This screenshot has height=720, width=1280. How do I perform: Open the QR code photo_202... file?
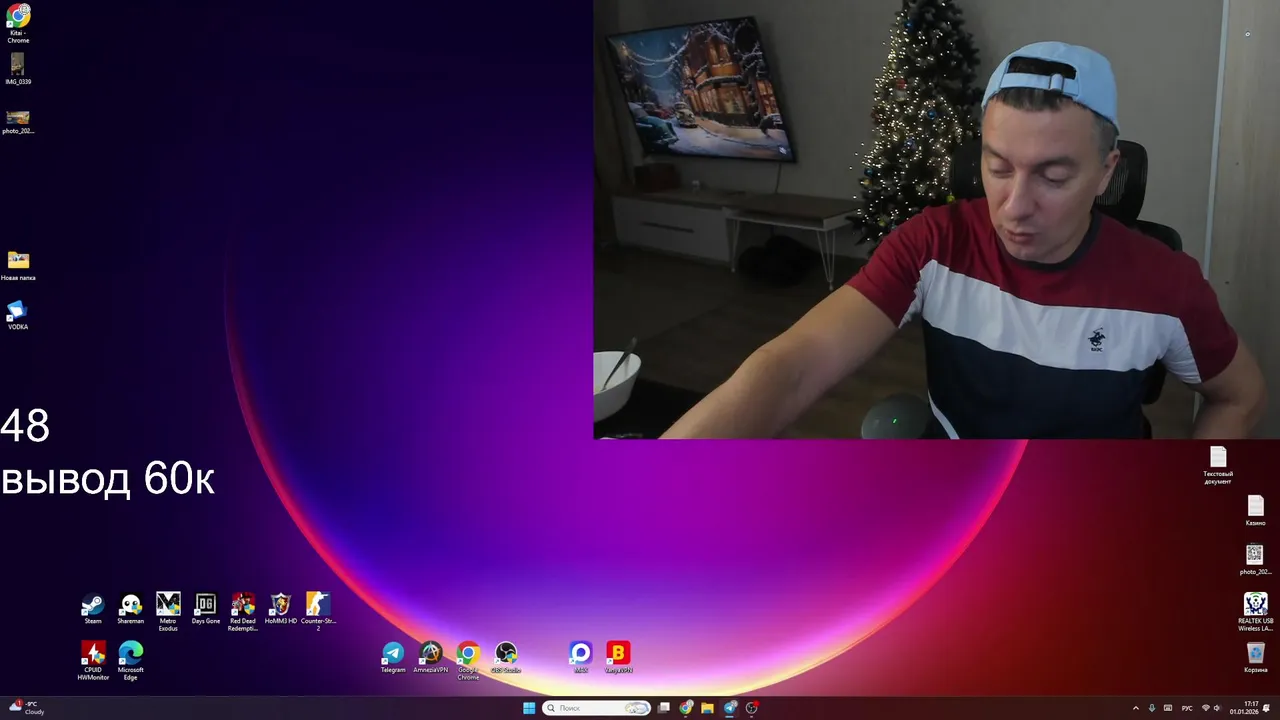tap(1255, 560)
